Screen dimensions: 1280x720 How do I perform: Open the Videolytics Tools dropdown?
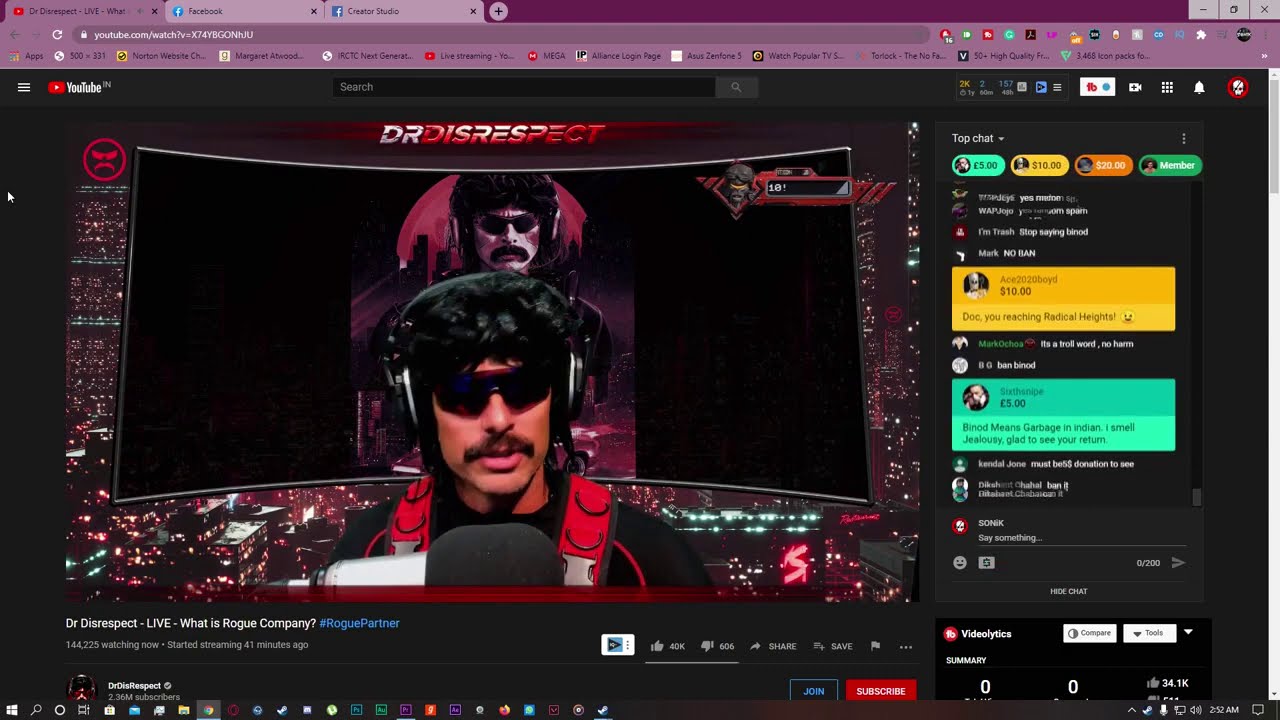click(x=1148, y=633)
